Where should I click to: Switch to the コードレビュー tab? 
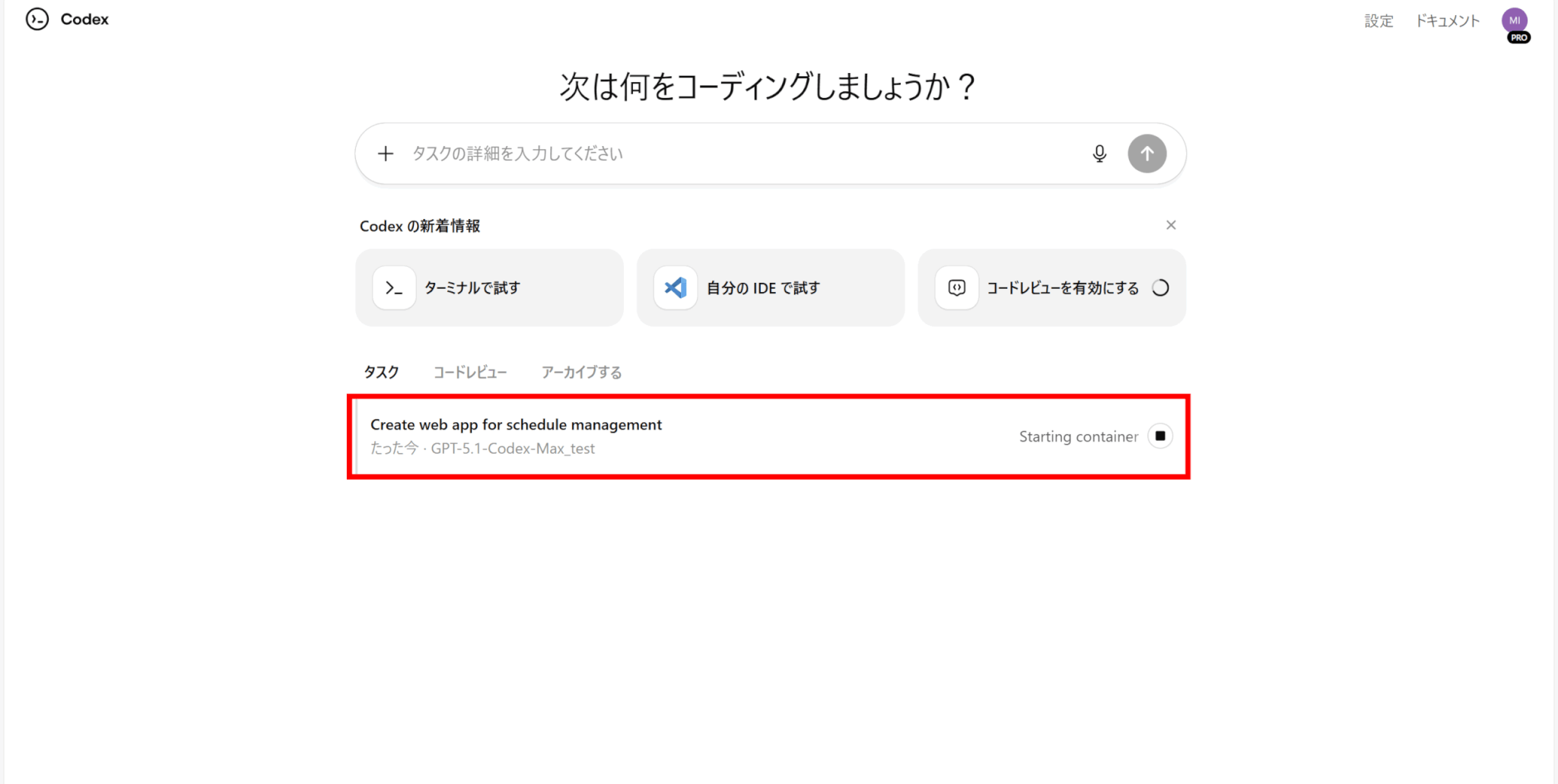point(469,372)
